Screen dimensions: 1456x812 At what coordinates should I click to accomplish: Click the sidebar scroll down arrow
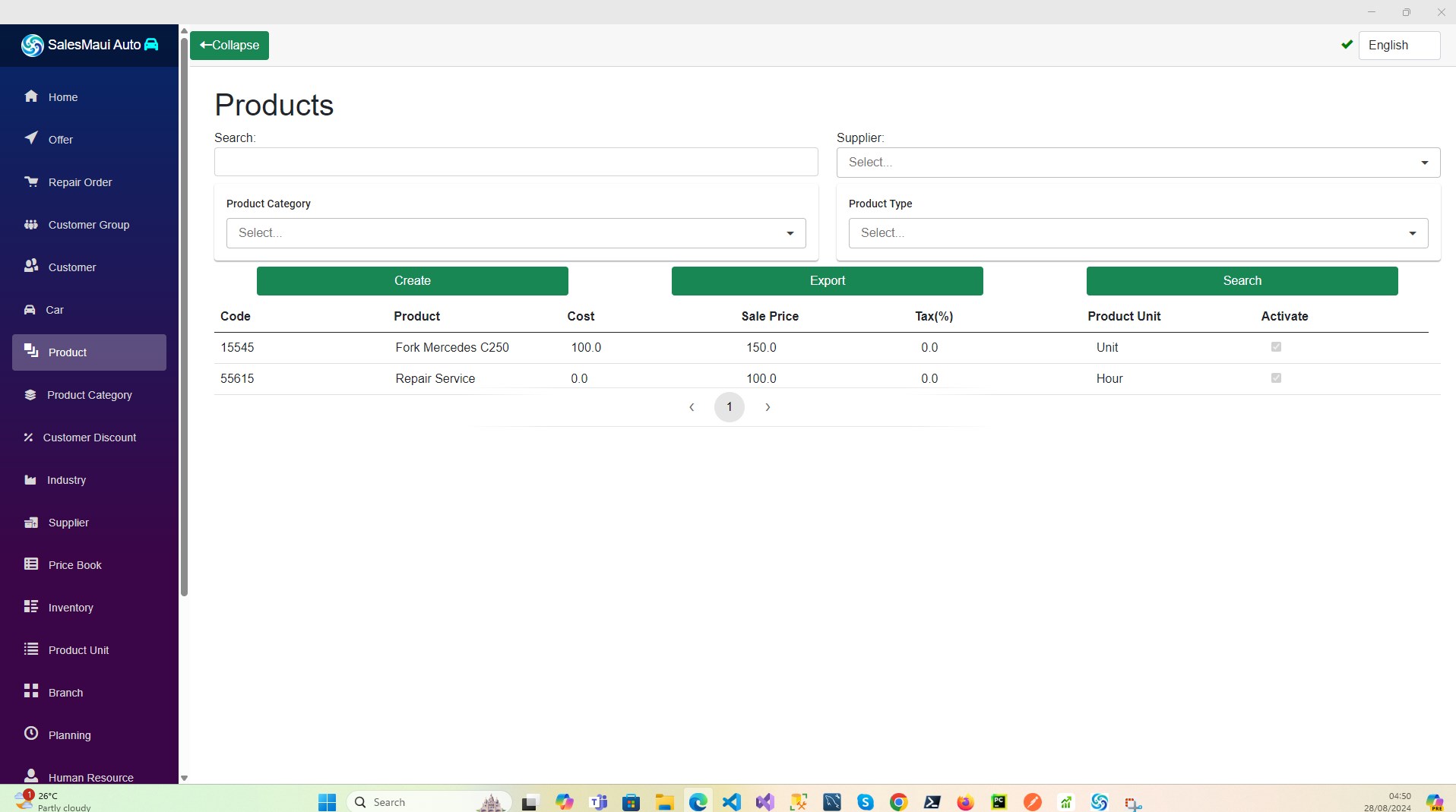coord(184,779)
